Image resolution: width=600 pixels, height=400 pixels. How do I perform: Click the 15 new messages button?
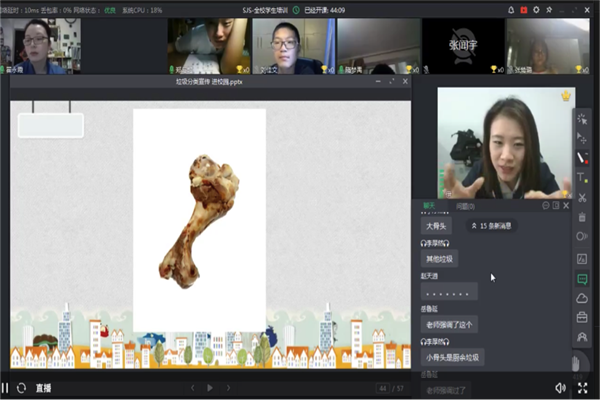[x=492, y=226]
